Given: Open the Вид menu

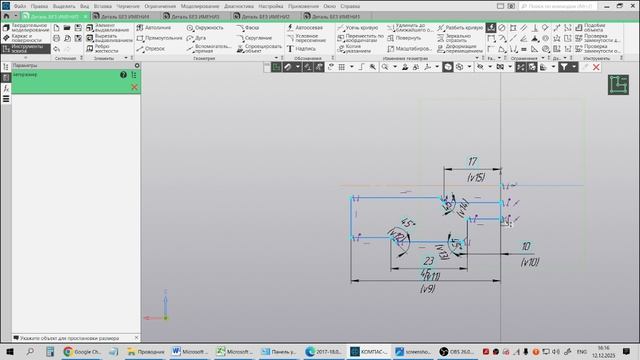Looking at the screenshot, I should (x=84, y=6).
